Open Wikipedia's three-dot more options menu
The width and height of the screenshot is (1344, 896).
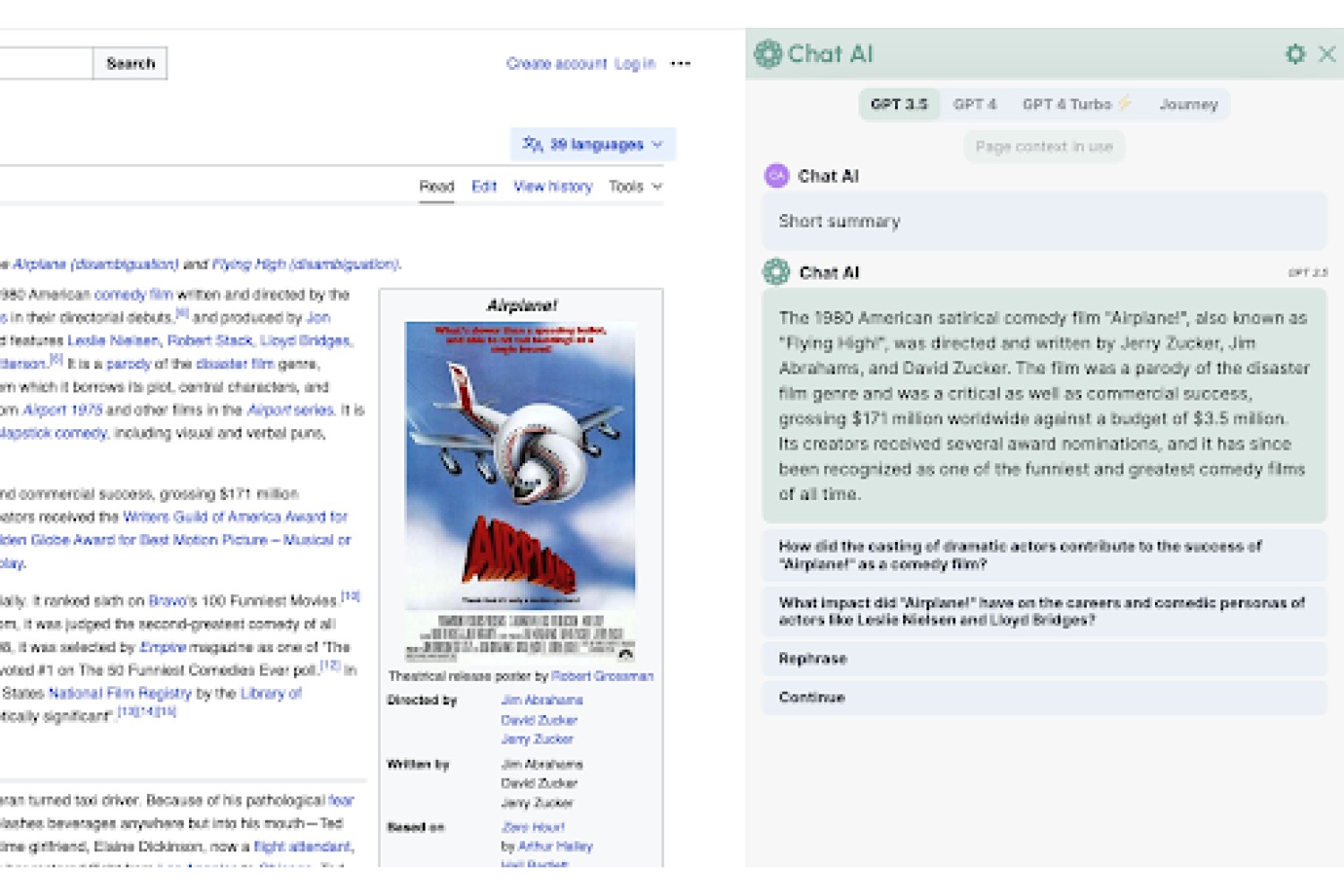point(680,64)
